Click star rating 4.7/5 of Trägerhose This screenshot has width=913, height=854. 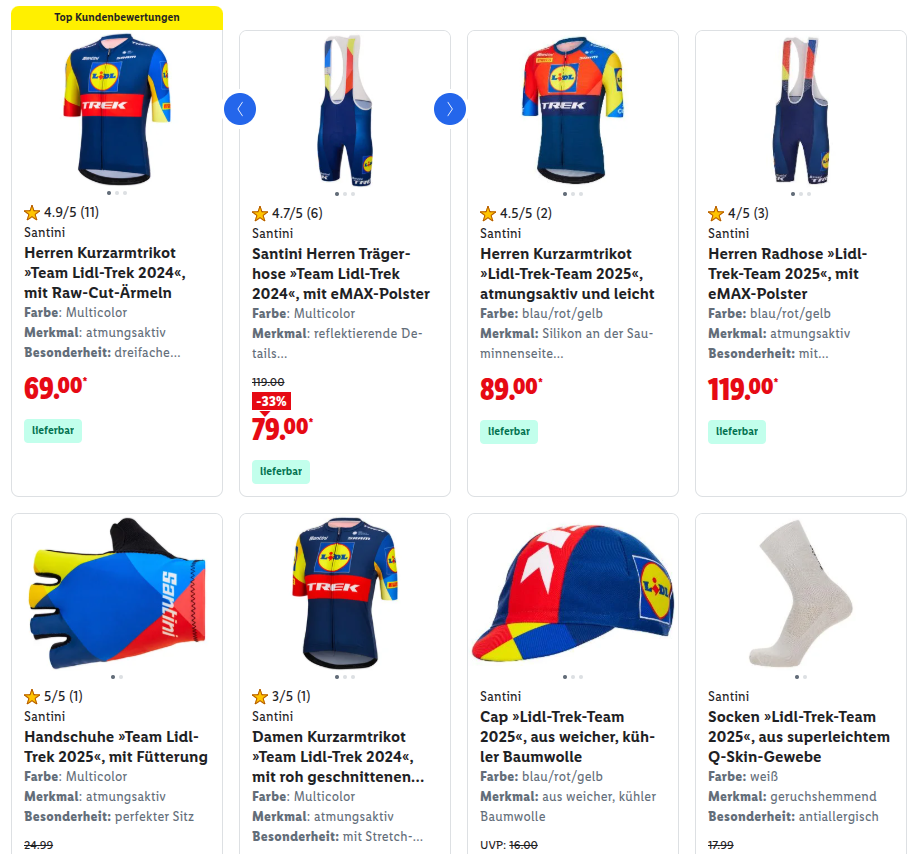pyautogui.click(x=288, y=214)
